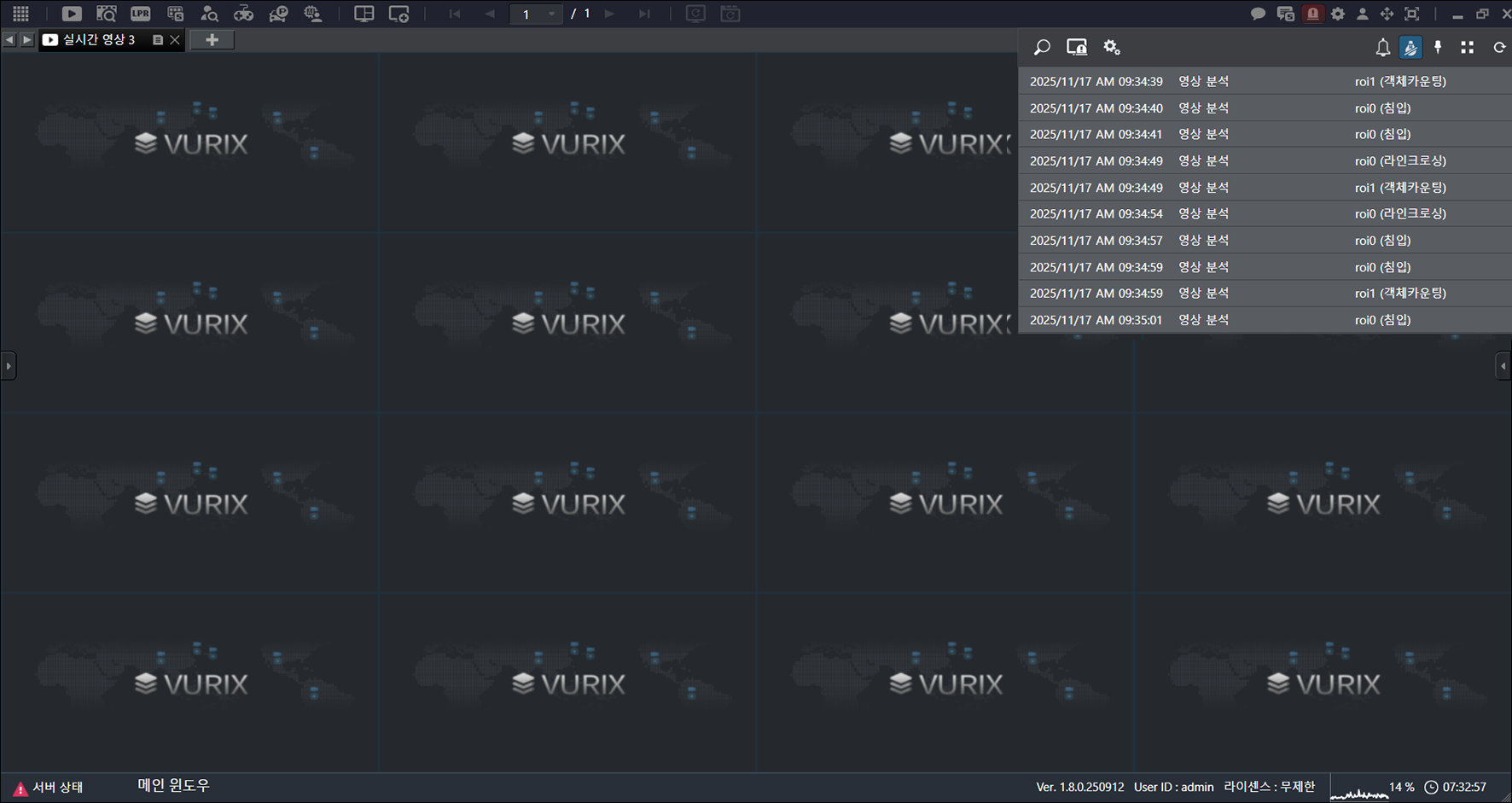This screenshot has height=803, width=1512.
Task: Add a new tab with the plus button
Action: point(212,39)
